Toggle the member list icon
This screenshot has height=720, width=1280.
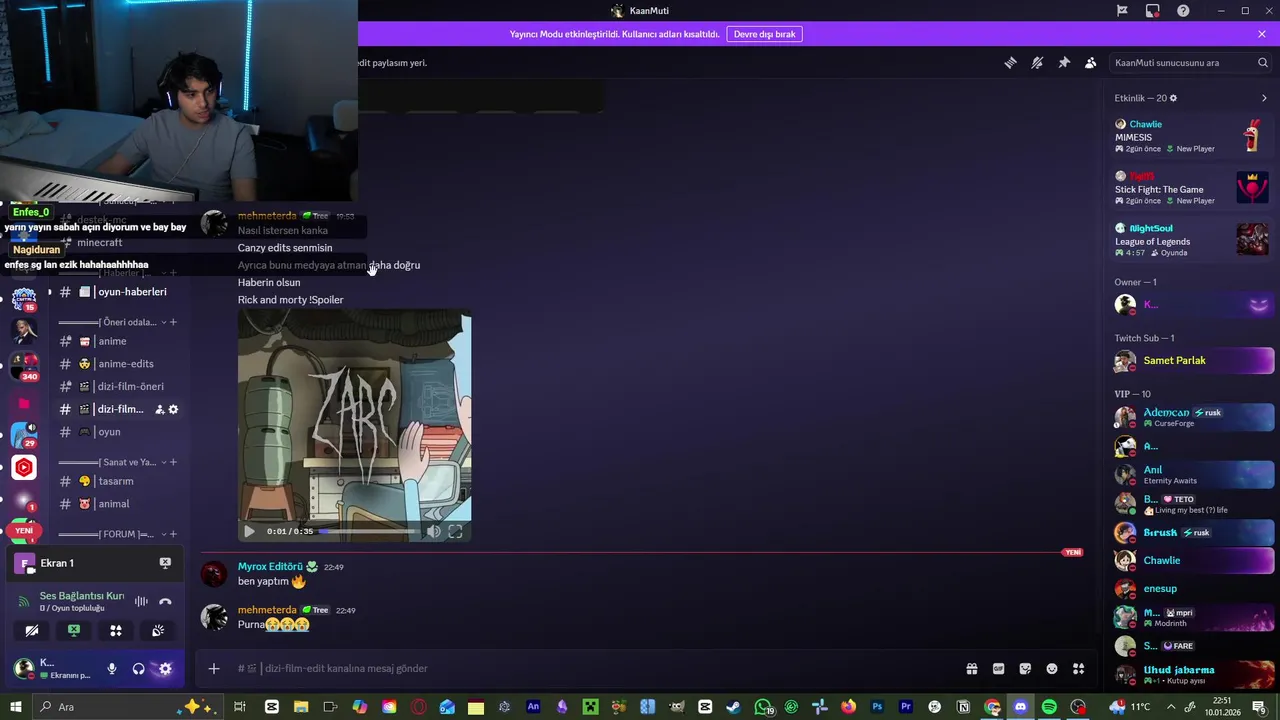click(x=1091, y=63)
